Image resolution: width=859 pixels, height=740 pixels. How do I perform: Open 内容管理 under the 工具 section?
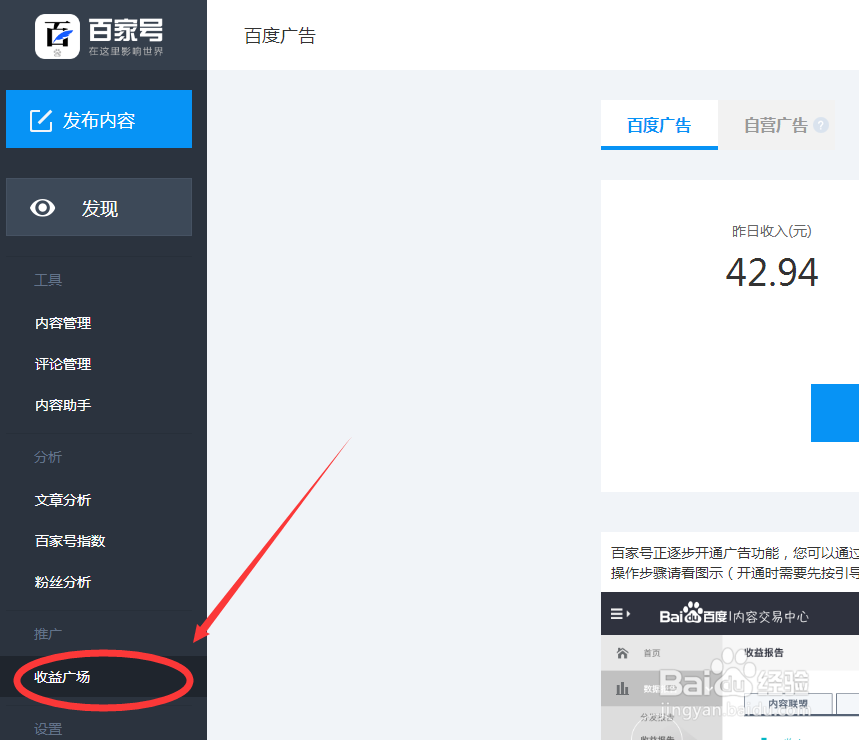tap(62, 322)
